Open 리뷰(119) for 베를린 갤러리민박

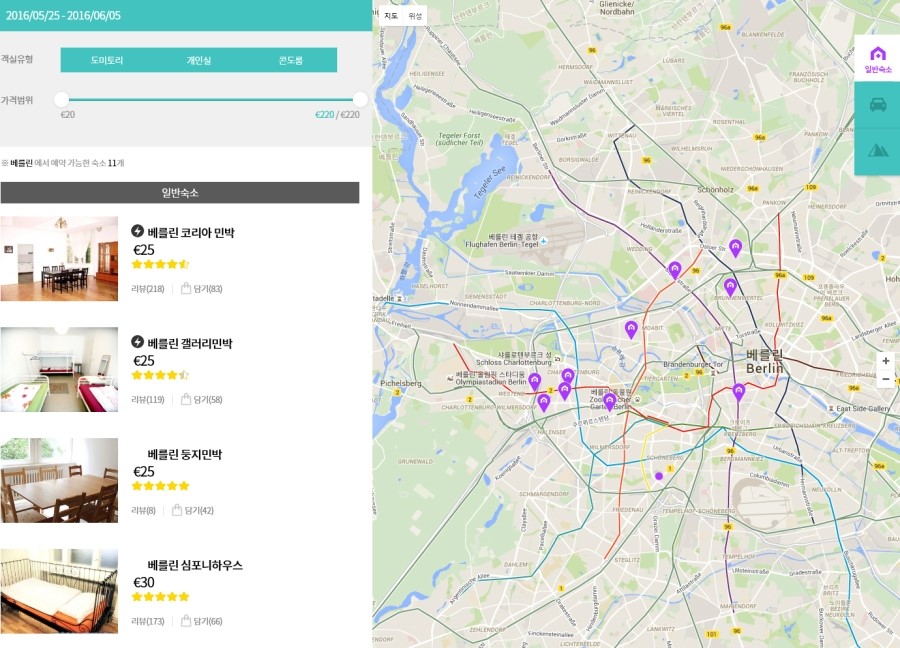tap(148, 400)
